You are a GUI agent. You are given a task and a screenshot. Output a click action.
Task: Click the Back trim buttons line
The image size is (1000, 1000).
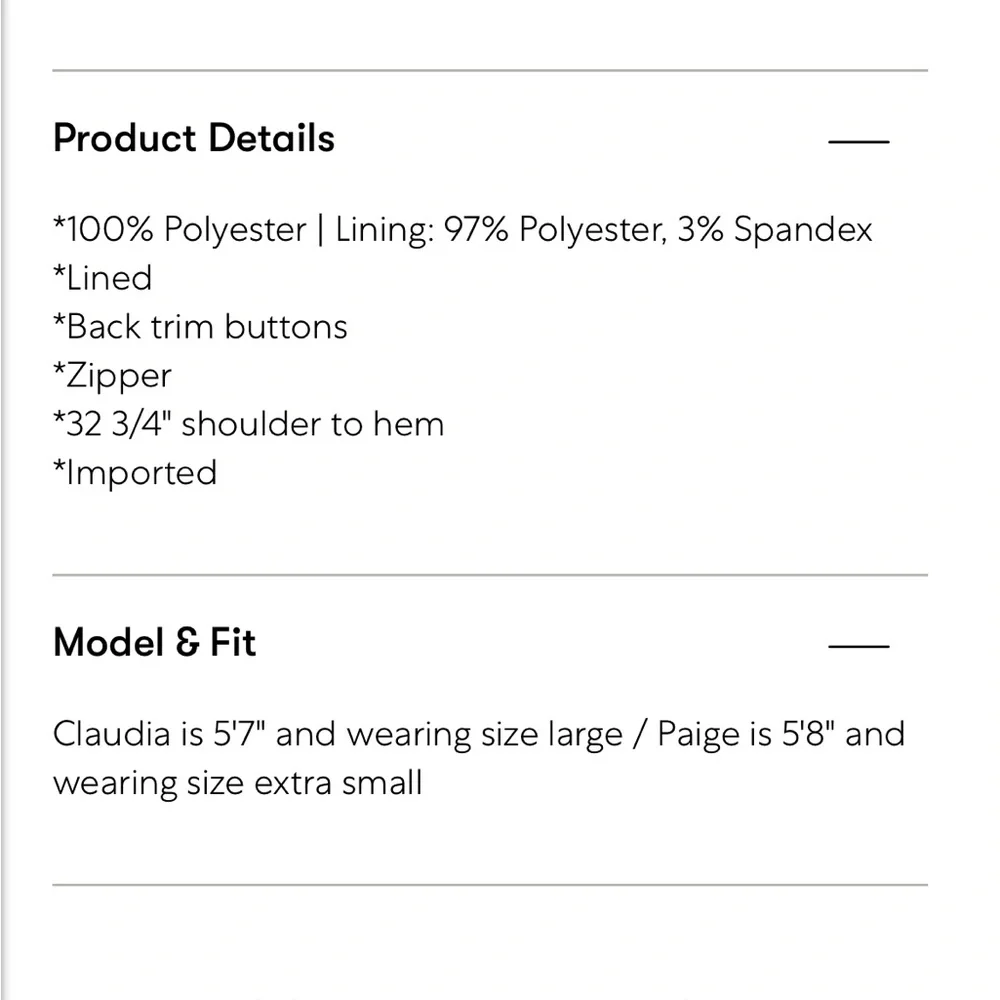(201, 327)
